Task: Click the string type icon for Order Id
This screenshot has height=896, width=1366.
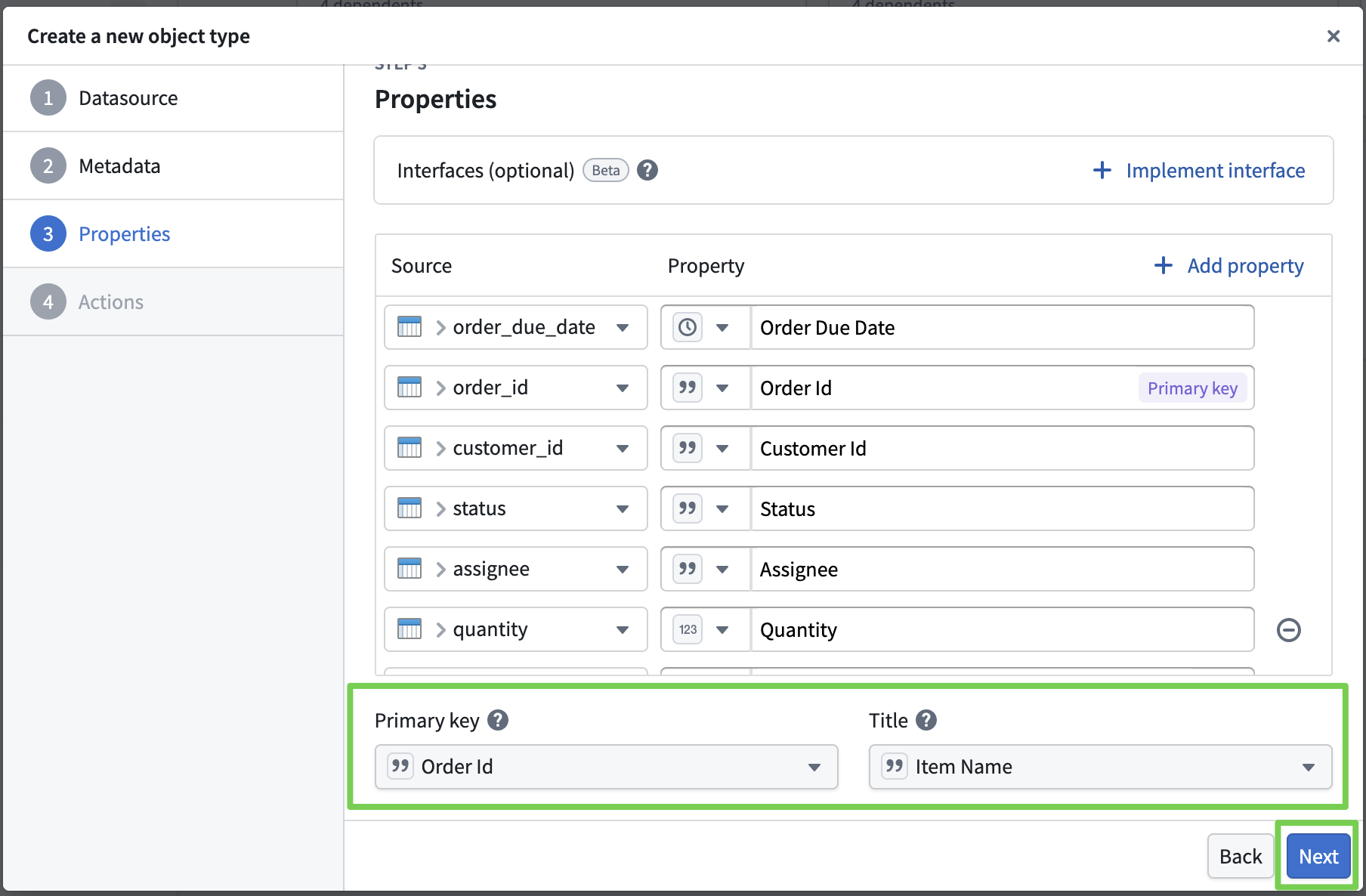Action: tap(687, 388)
